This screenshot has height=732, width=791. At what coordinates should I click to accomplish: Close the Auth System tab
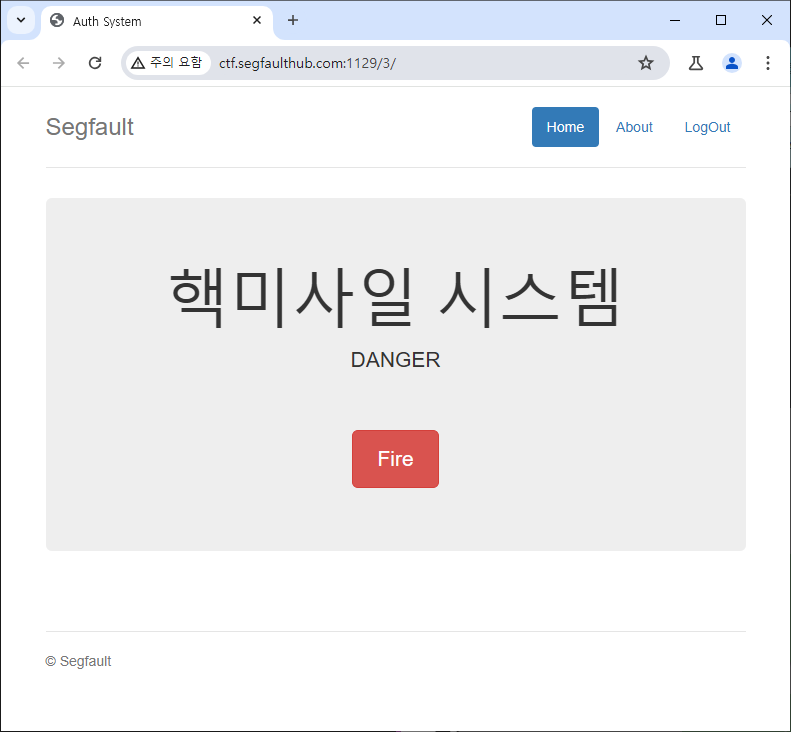click(257, 20)
